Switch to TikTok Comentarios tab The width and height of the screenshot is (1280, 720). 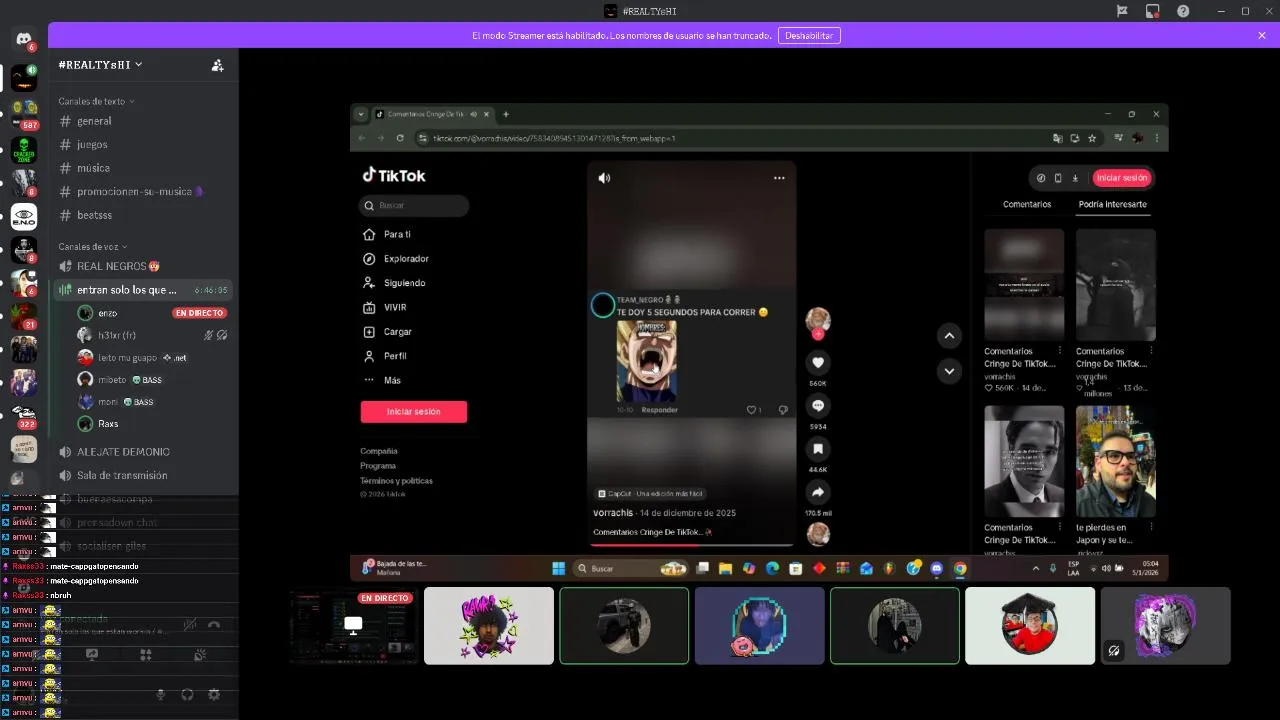coord(1027,204)
